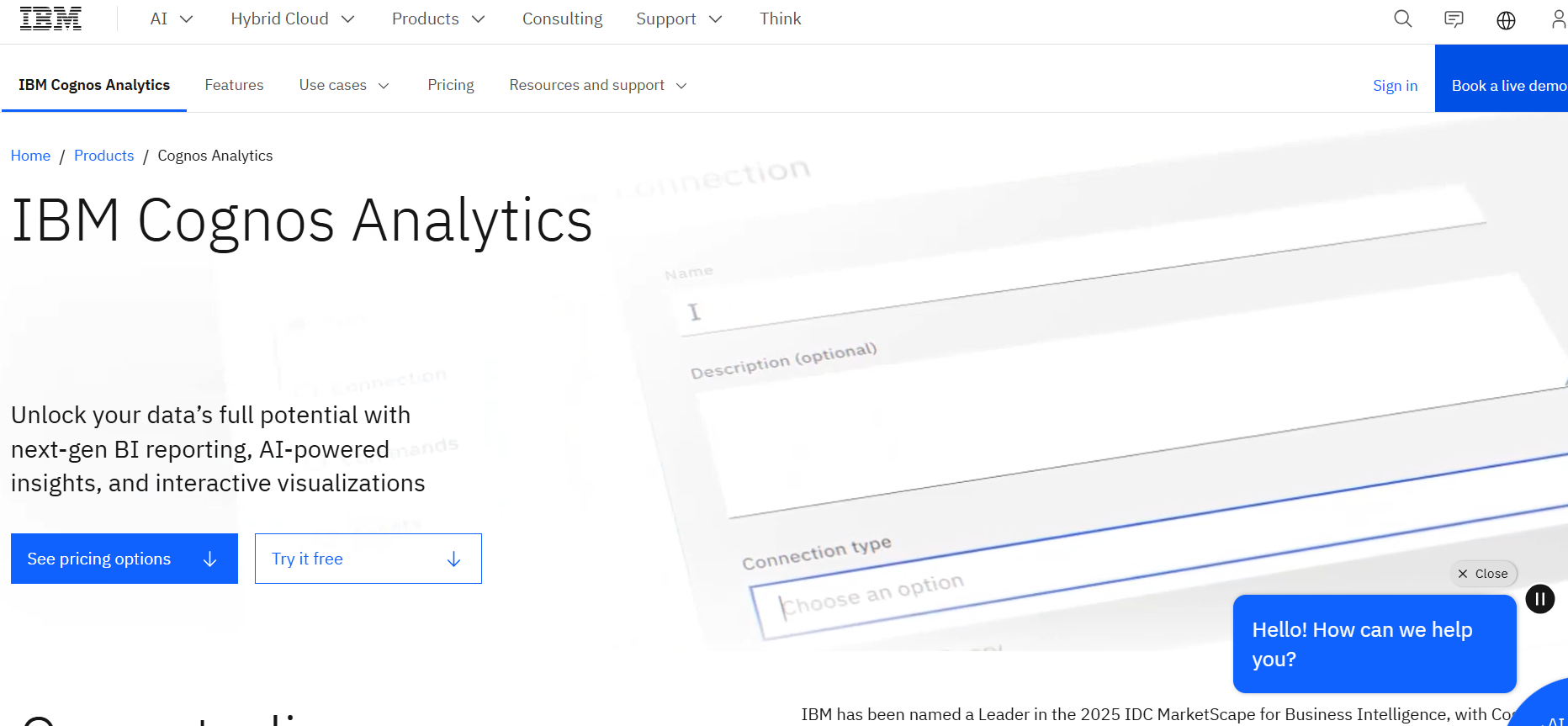Click Try it free button

[368, 559]
